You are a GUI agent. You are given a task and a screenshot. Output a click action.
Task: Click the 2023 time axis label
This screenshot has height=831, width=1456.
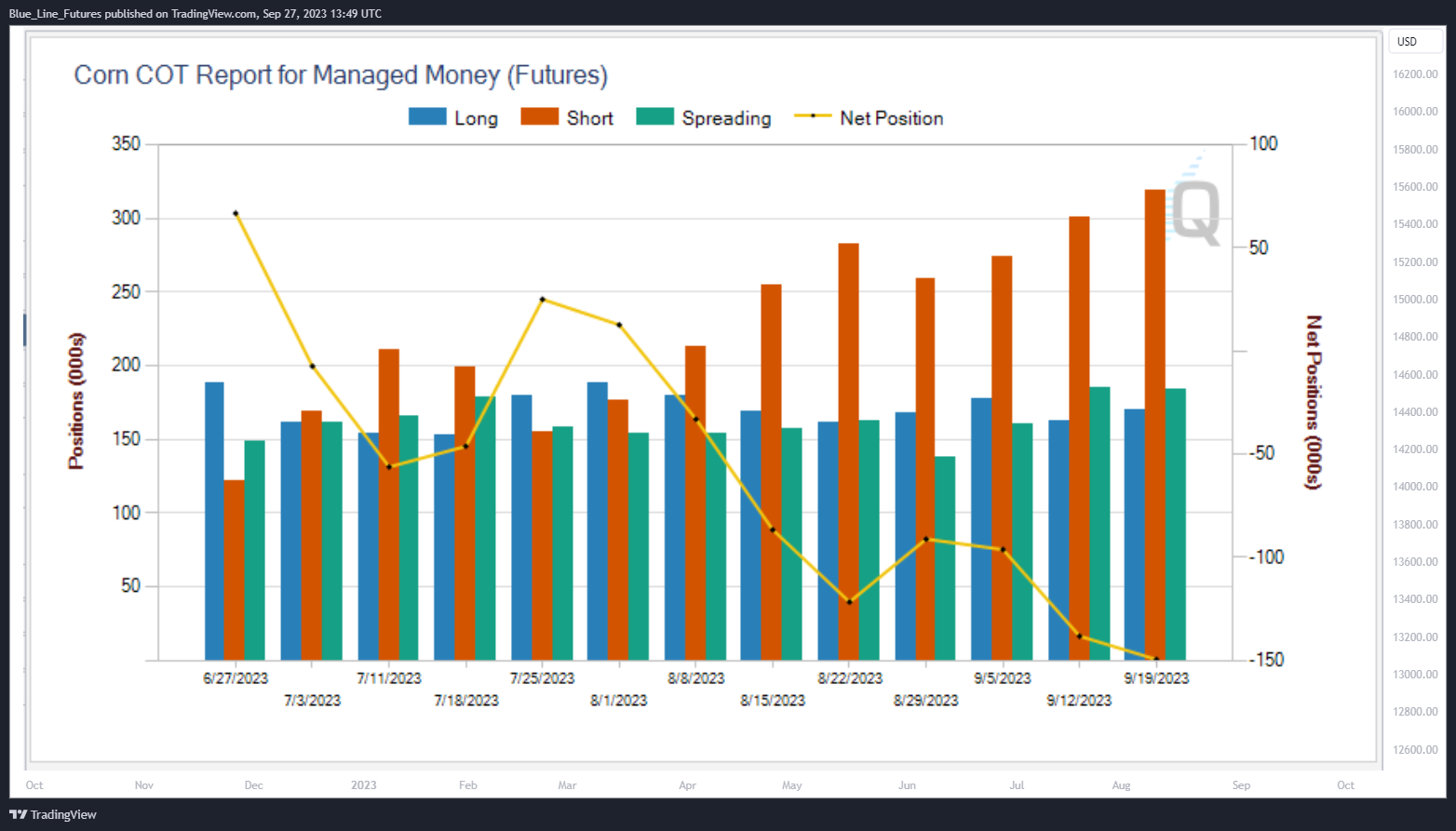pos(364,785)
